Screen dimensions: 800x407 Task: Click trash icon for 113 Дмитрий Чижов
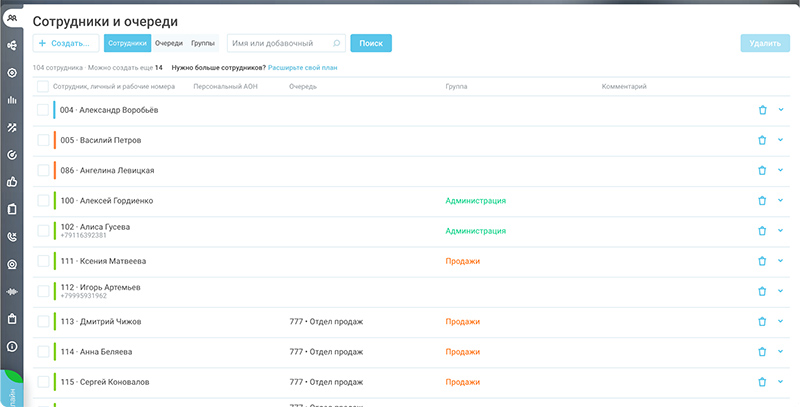[x=762, y=322]
